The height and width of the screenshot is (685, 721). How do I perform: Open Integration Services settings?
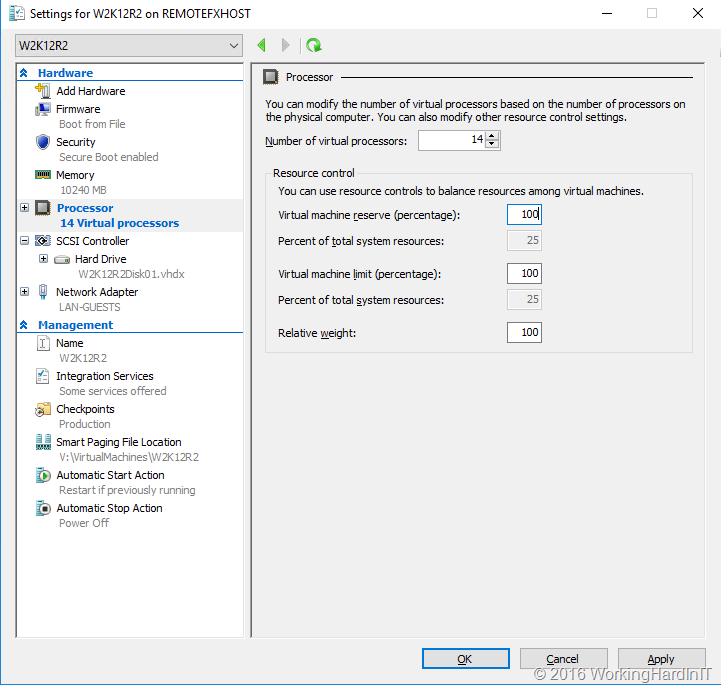105,376
